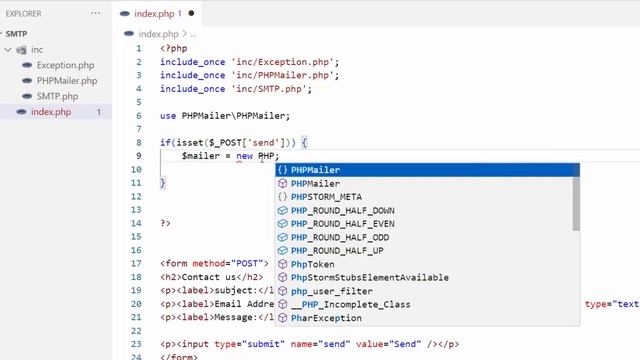Click class icon beside PhpToken
Screen dimensions: 640x360
(282, 264)
